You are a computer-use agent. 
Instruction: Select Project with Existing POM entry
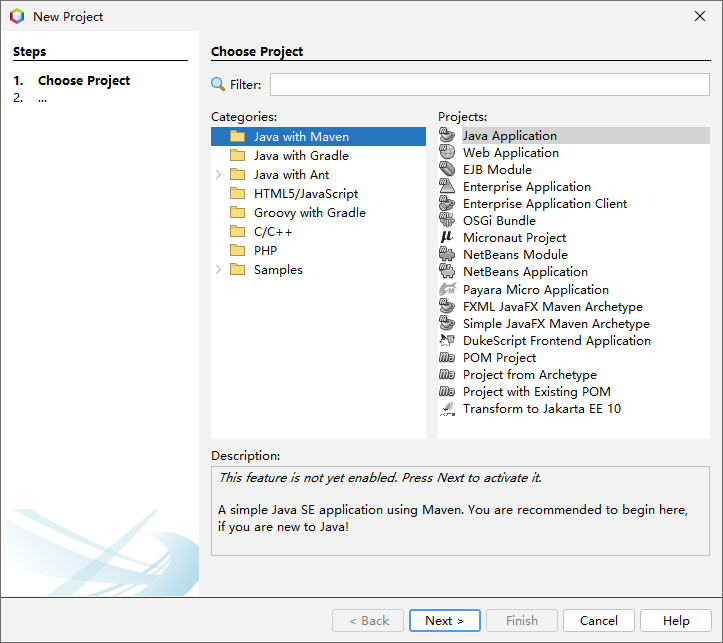(x=537, y=392)
